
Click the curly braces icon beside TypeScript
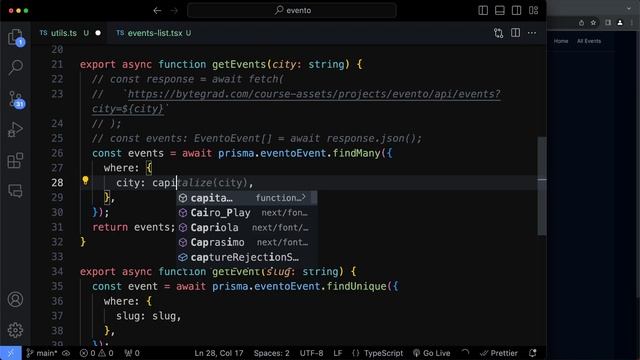(x=356, y=353)
